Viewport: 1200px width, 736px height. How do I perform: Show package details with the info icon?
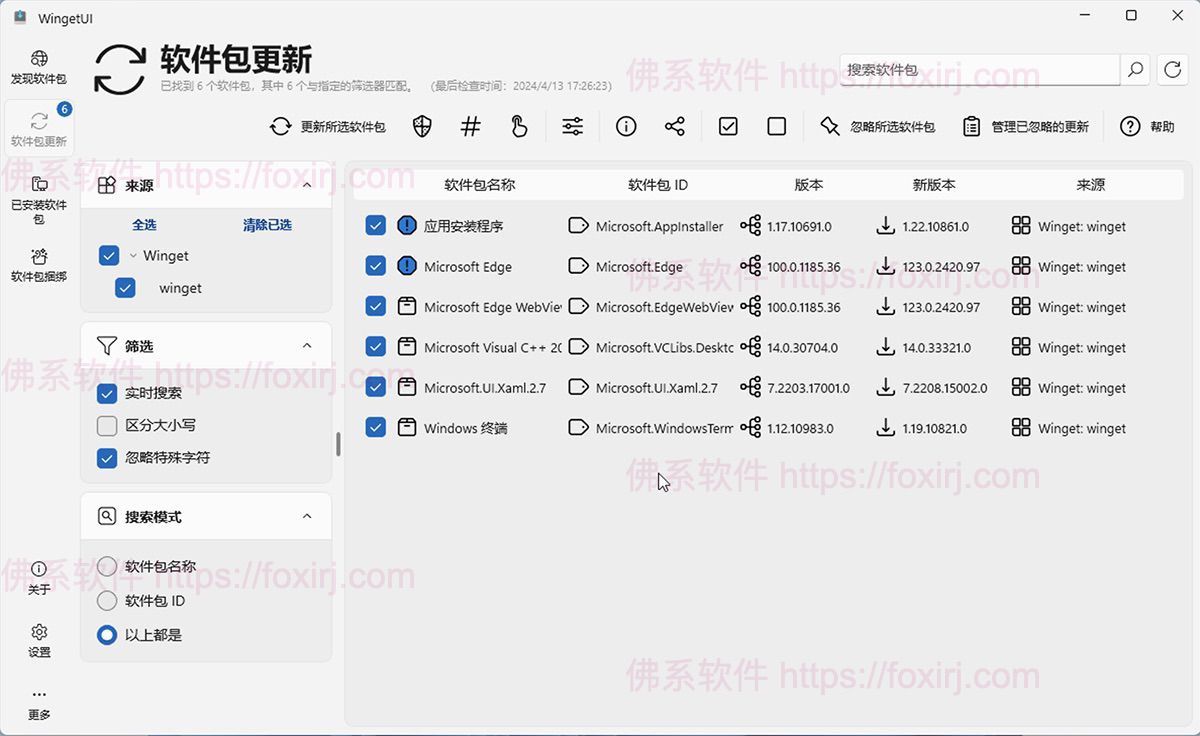pos(626,126)
